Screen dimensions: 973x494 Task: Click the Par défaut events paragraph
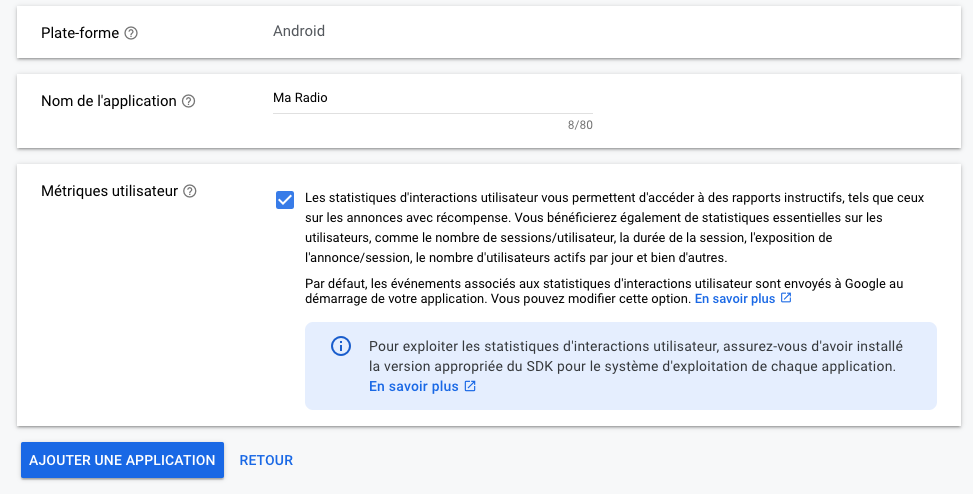(604, 292)
